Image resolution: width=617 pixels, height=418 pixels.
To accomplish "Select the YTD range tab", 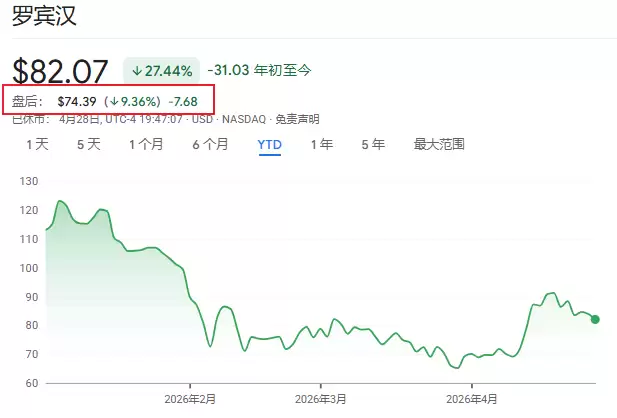I will pyautogui.click(x=270, y=144).
